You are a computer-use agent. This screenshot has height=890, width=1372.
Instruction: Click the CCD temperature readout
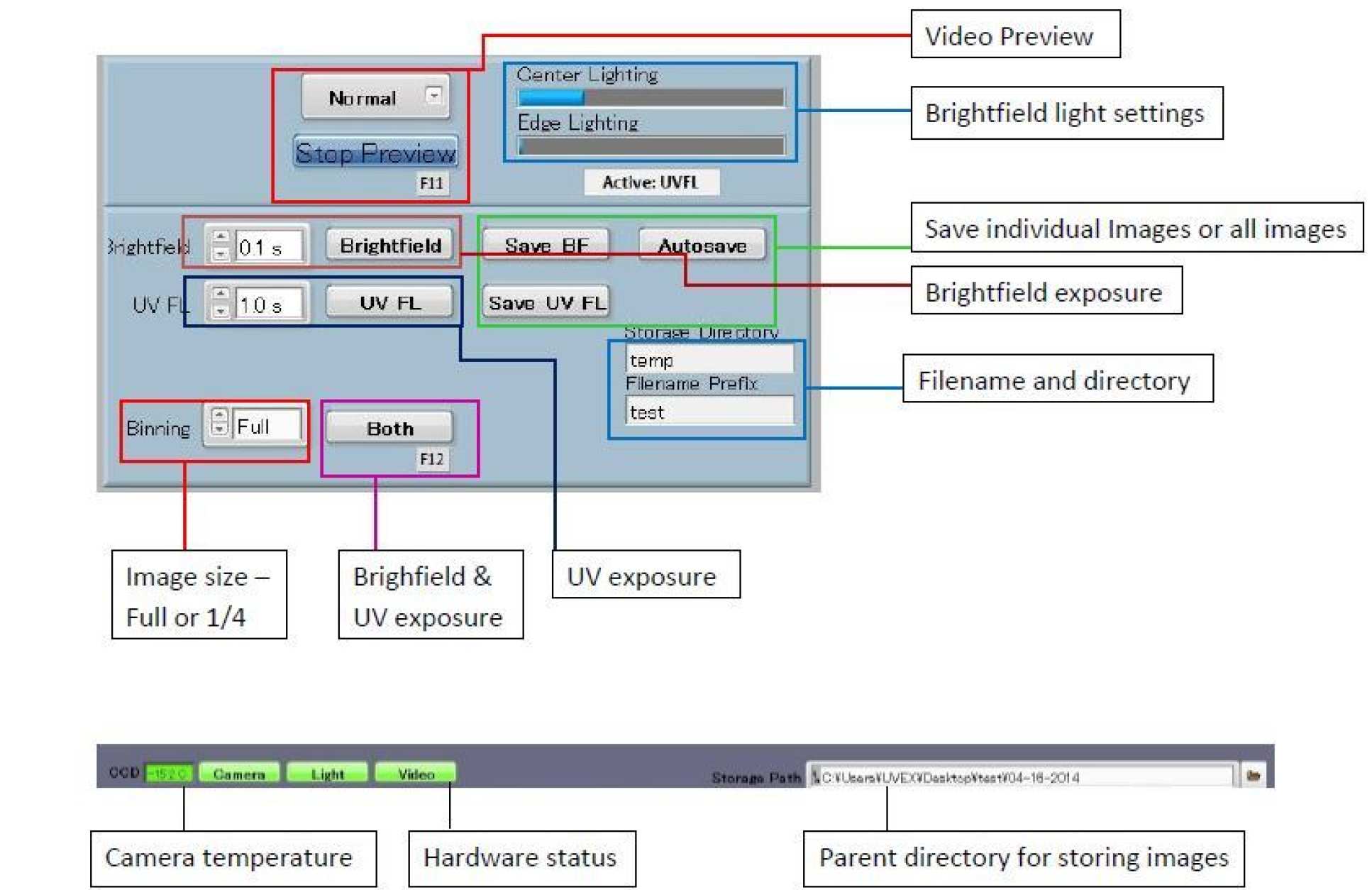(168, 774)
